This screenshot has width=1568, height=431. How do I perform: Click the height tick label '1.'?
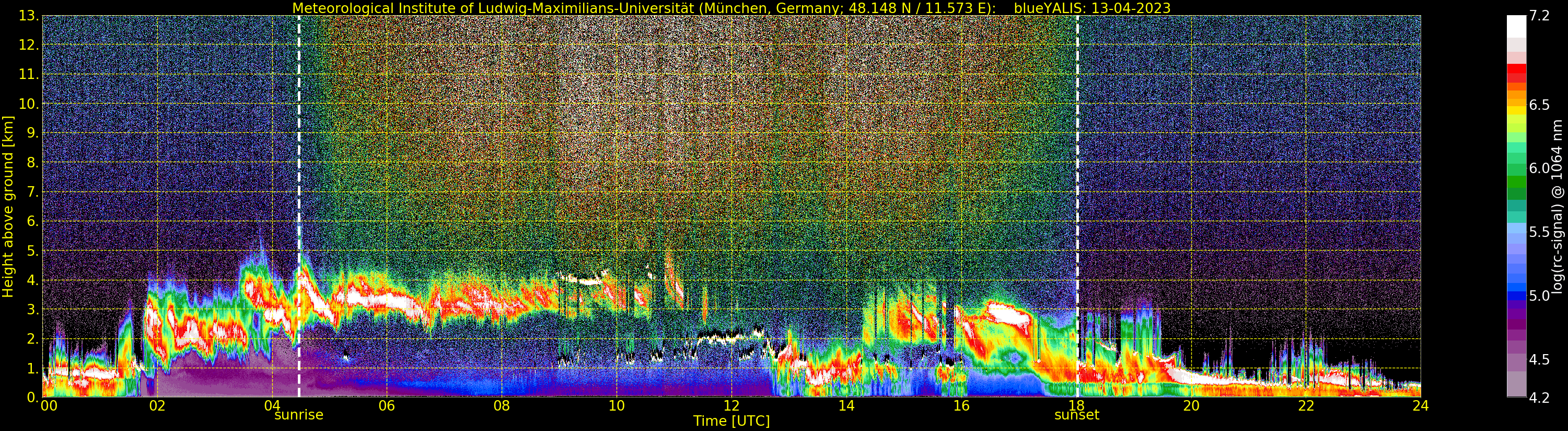pyautogui.click(x=33, y=368)
